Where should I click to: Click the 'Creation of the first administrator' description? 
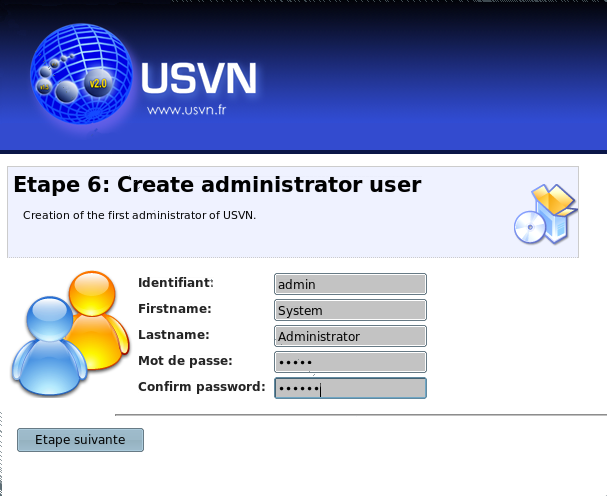[140, 214]
